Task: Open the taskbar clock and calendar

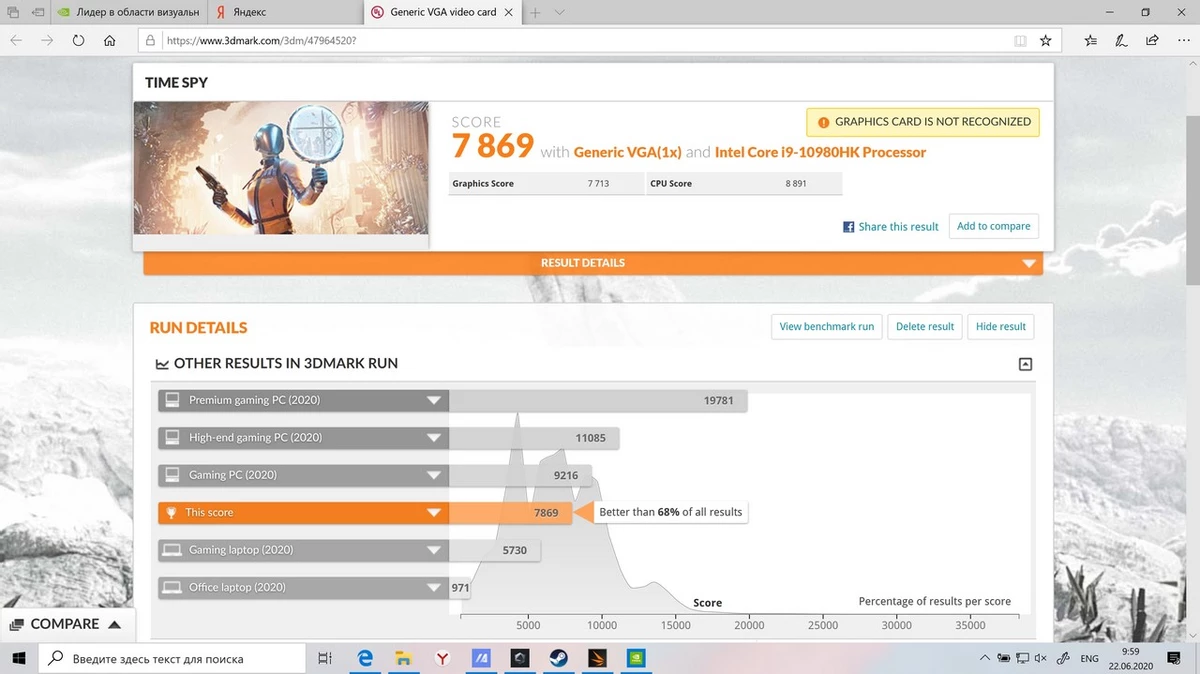Action: 1131,658
